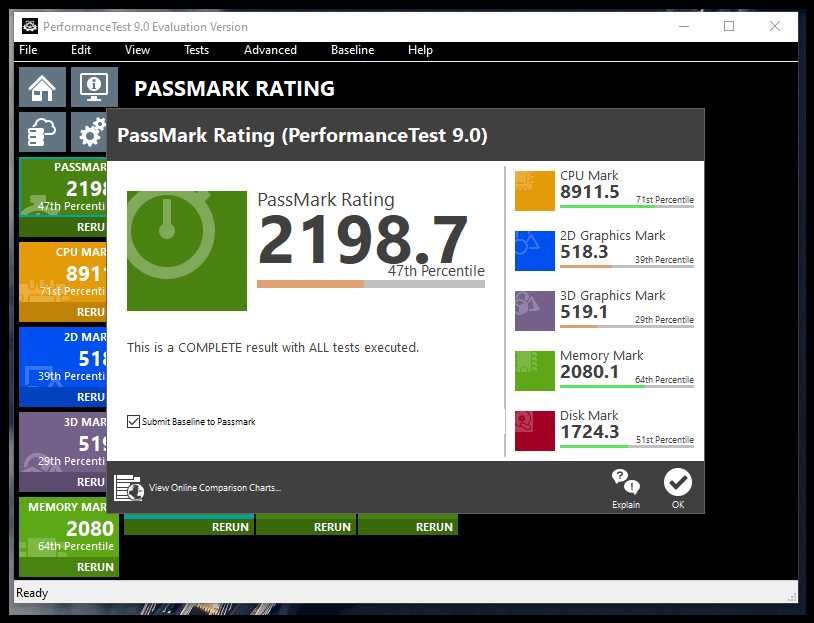Confirm with the OK checkmark icon
The width and height of the screenshot is (814, 623).
pyautogui.click(x=678, y=482)
